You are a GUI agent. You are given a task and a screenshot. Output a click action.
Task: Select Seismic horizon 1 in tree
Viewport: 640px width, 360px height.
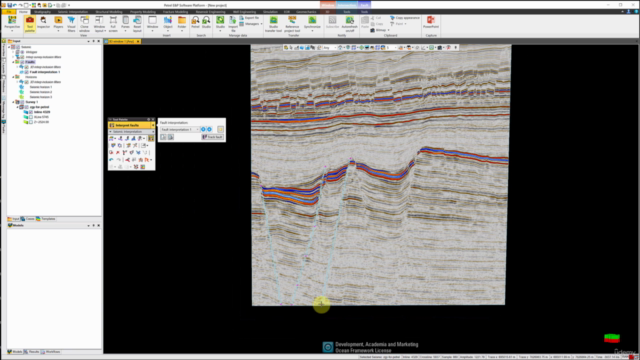pyautogui.click(x=40, y=87)
